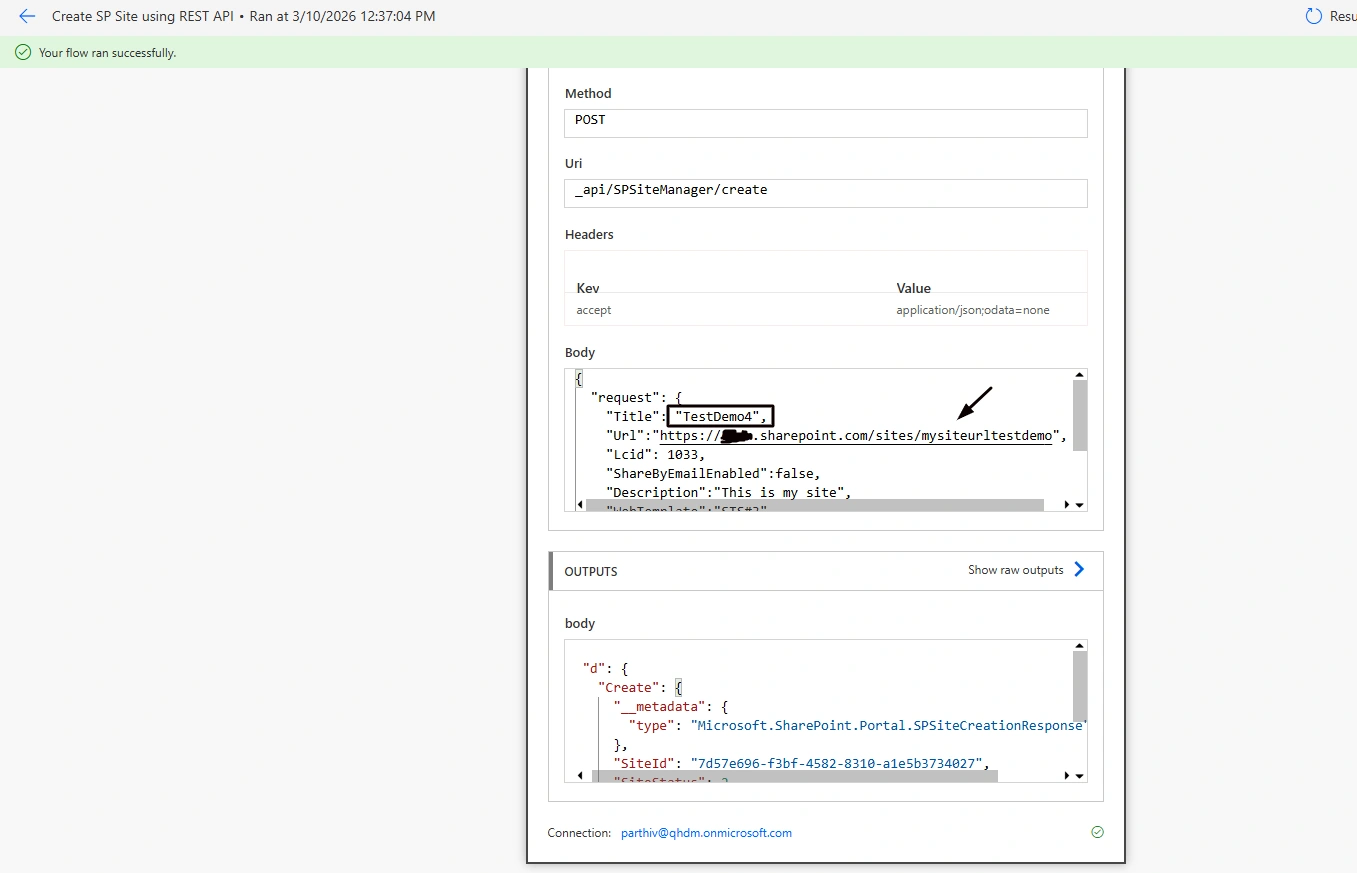Click the chevron beside Show raw outputs

tap(1079, 570)
